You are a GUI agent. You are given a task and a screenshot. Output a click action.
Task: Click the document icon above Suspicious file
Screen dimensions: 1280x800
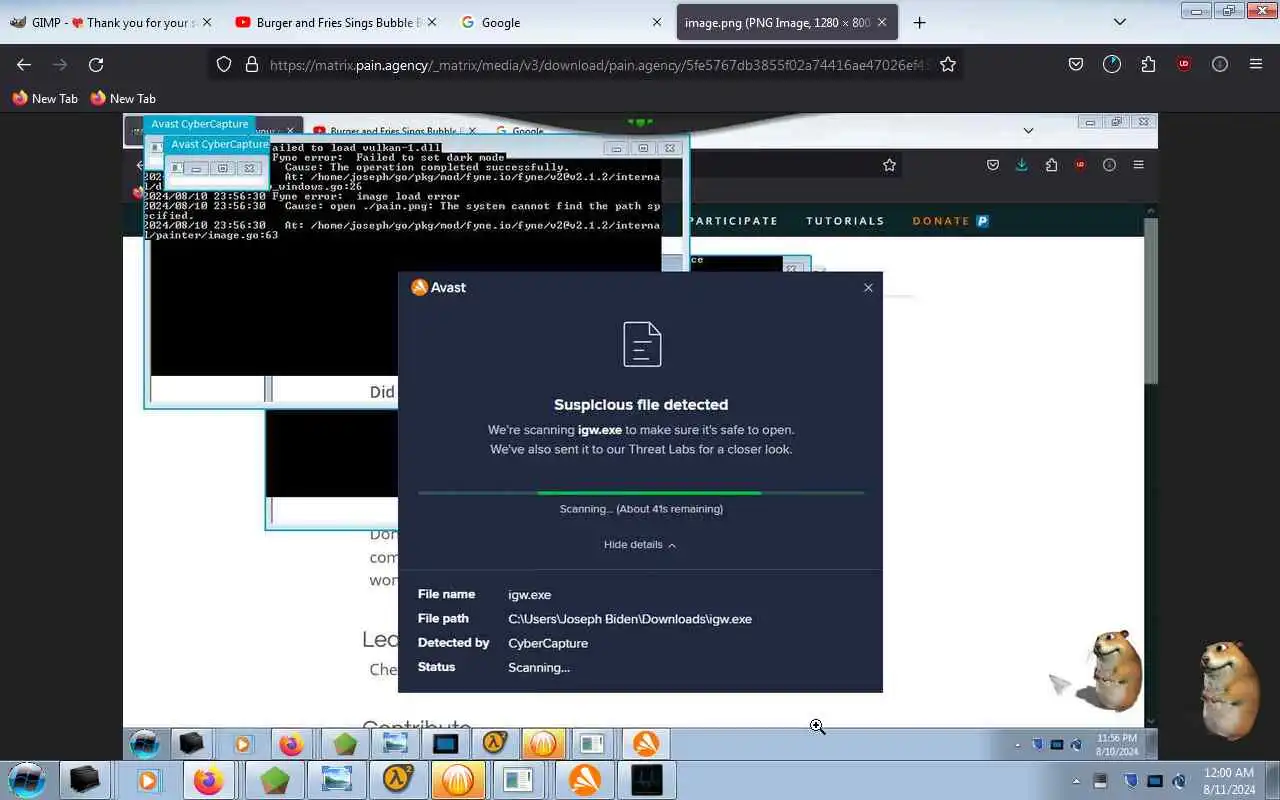pyautogui.click(x=642, y=344)
